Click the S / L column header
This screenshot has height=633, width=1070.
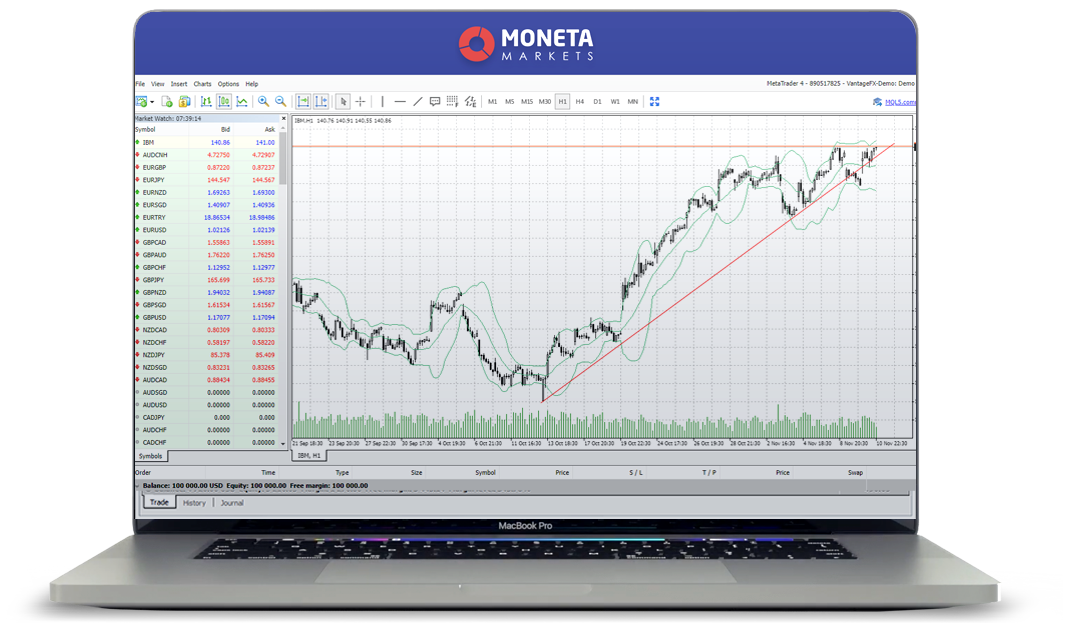(636, 473)
